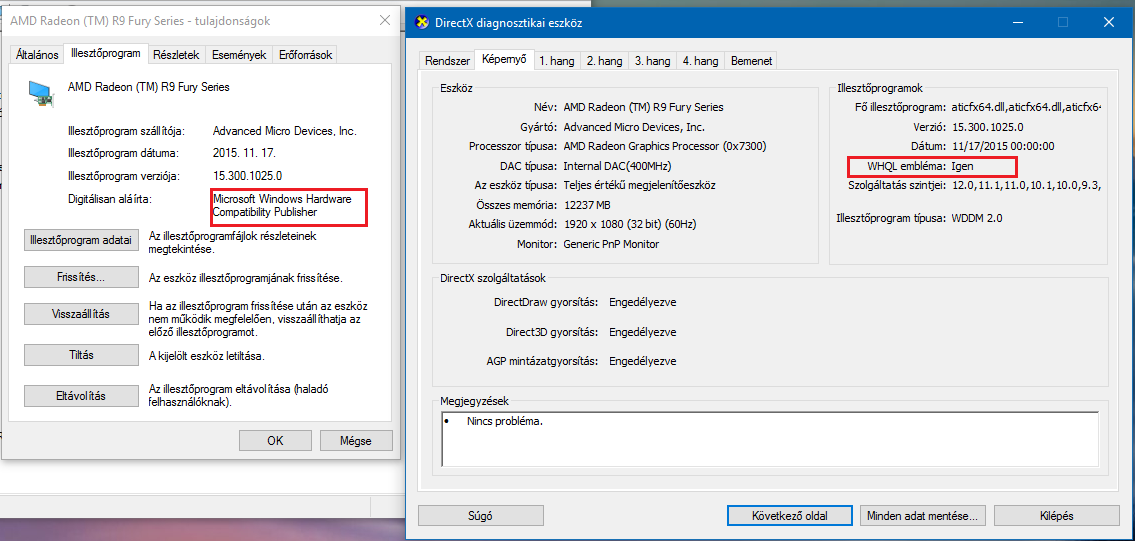Image resolution: width=1135 pixels, height=541 pixels.
Task: Minimize the DirectX diagnostic window
Action: [1018, 22]
